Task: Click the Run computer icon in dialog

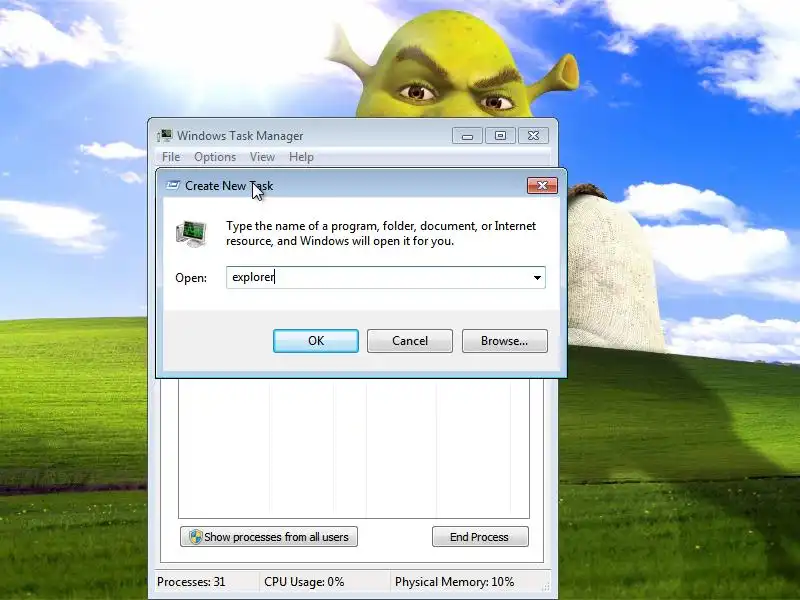Action: point(191,234)
